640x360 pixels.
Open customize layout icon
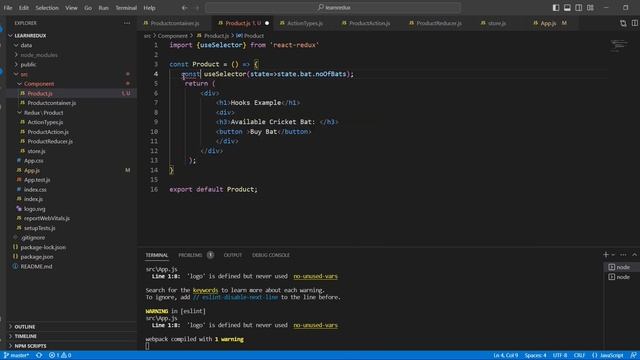coord(590,7)
